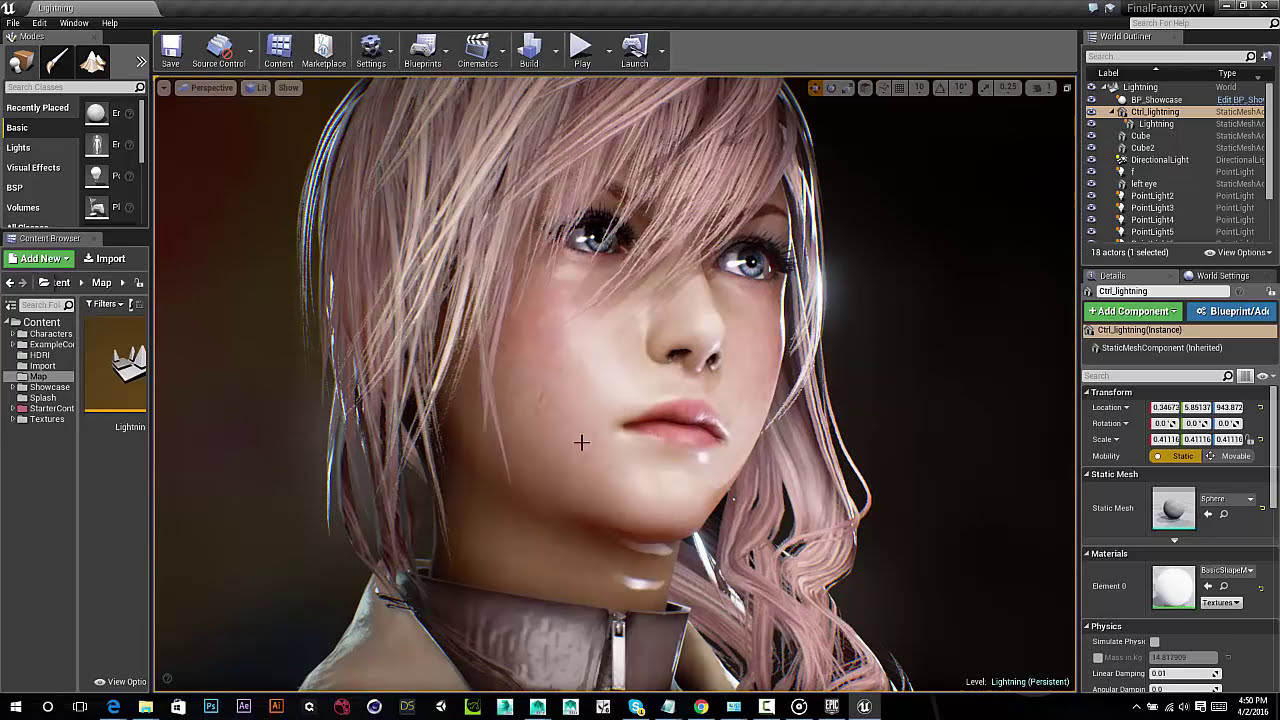Open the Blueprints toolbar menu
This screenshot has width=1280, height=720.
click(423, 51)
